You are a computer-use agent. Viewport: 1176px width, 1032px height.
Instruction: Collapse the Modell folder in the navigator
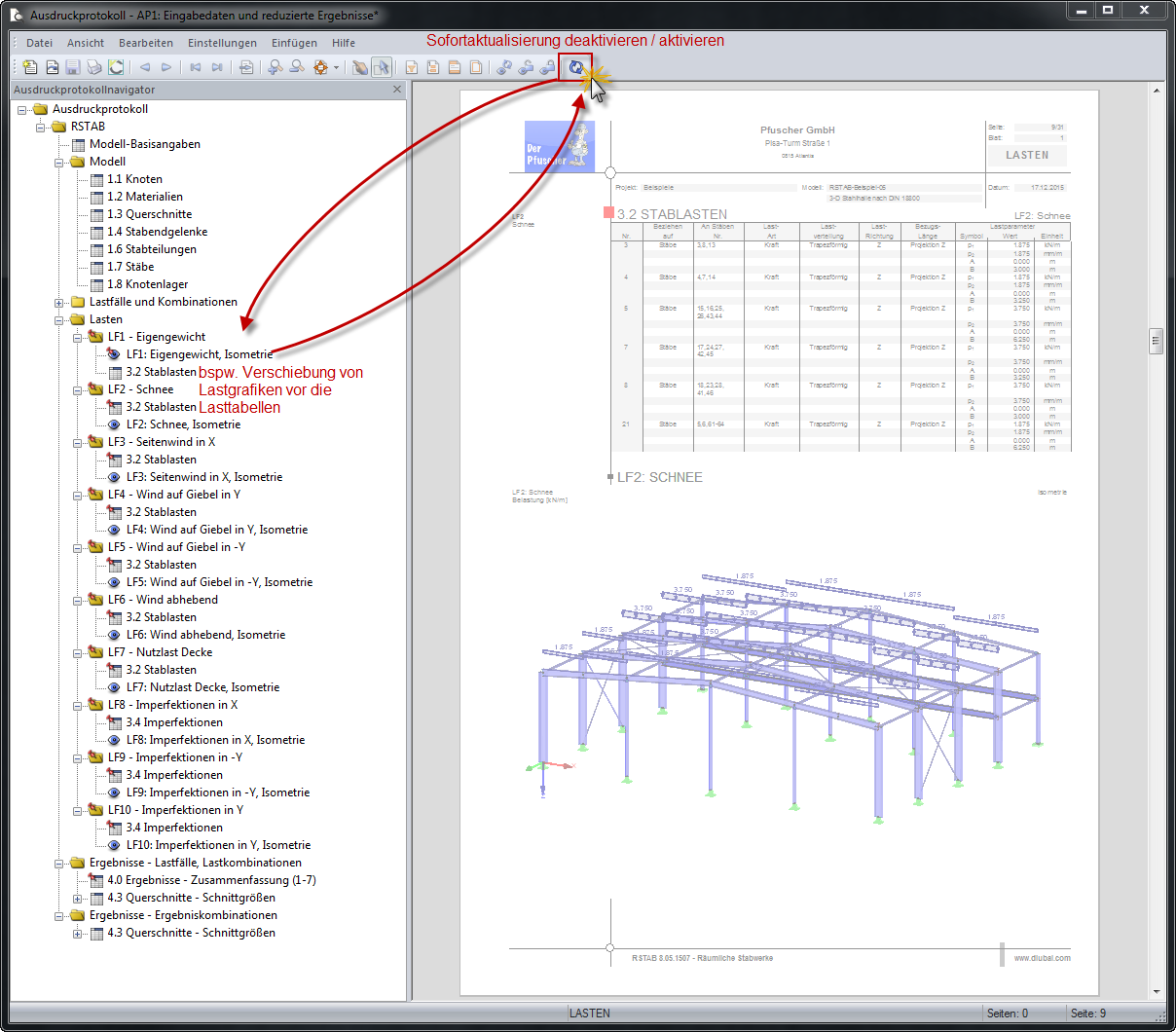[x=59, y=163]
